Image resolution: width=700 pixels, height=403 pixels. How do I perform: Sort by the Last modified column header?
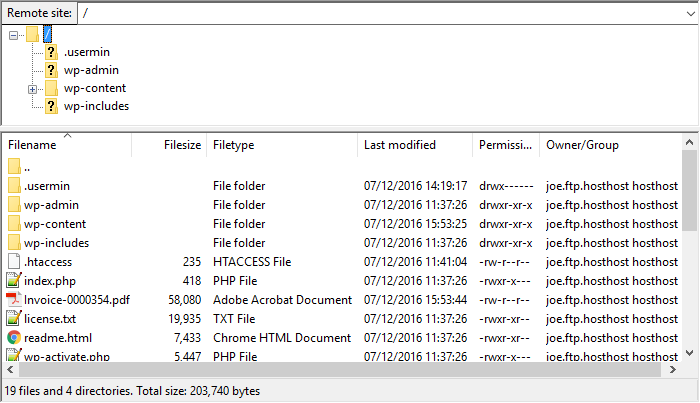pyautogui.click(x=415, y=145)
